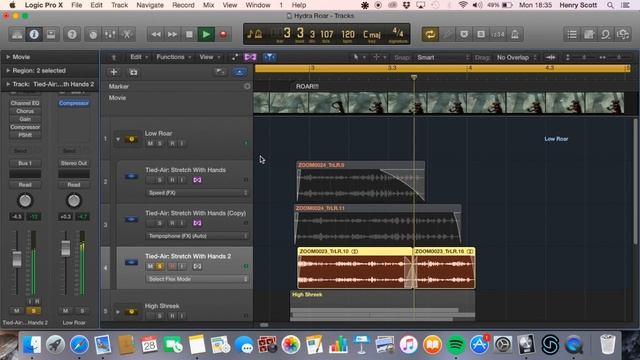Image resolution: width=640 pixels, height=360 pixels.
Task: Open the Chorus plugin slot
Action: [x=25, y=111]
